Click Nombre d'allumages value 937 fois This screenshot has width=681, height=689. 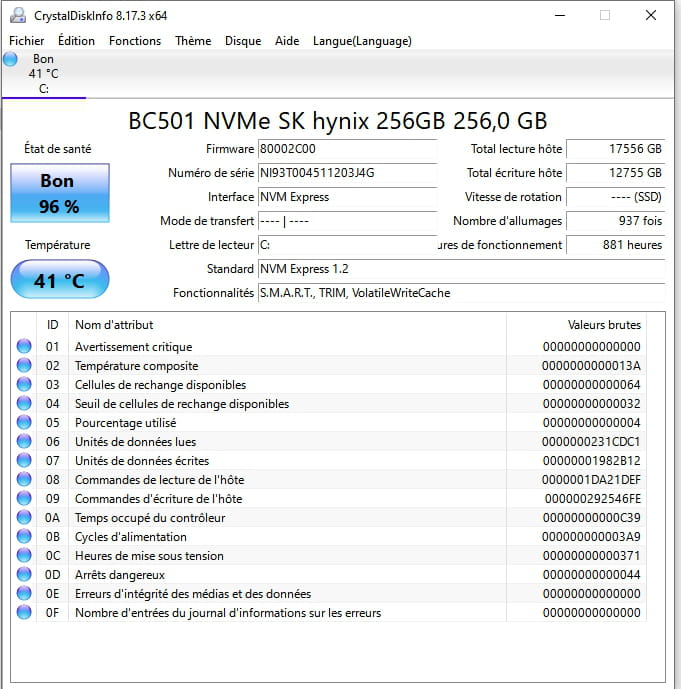pos(616,221)
